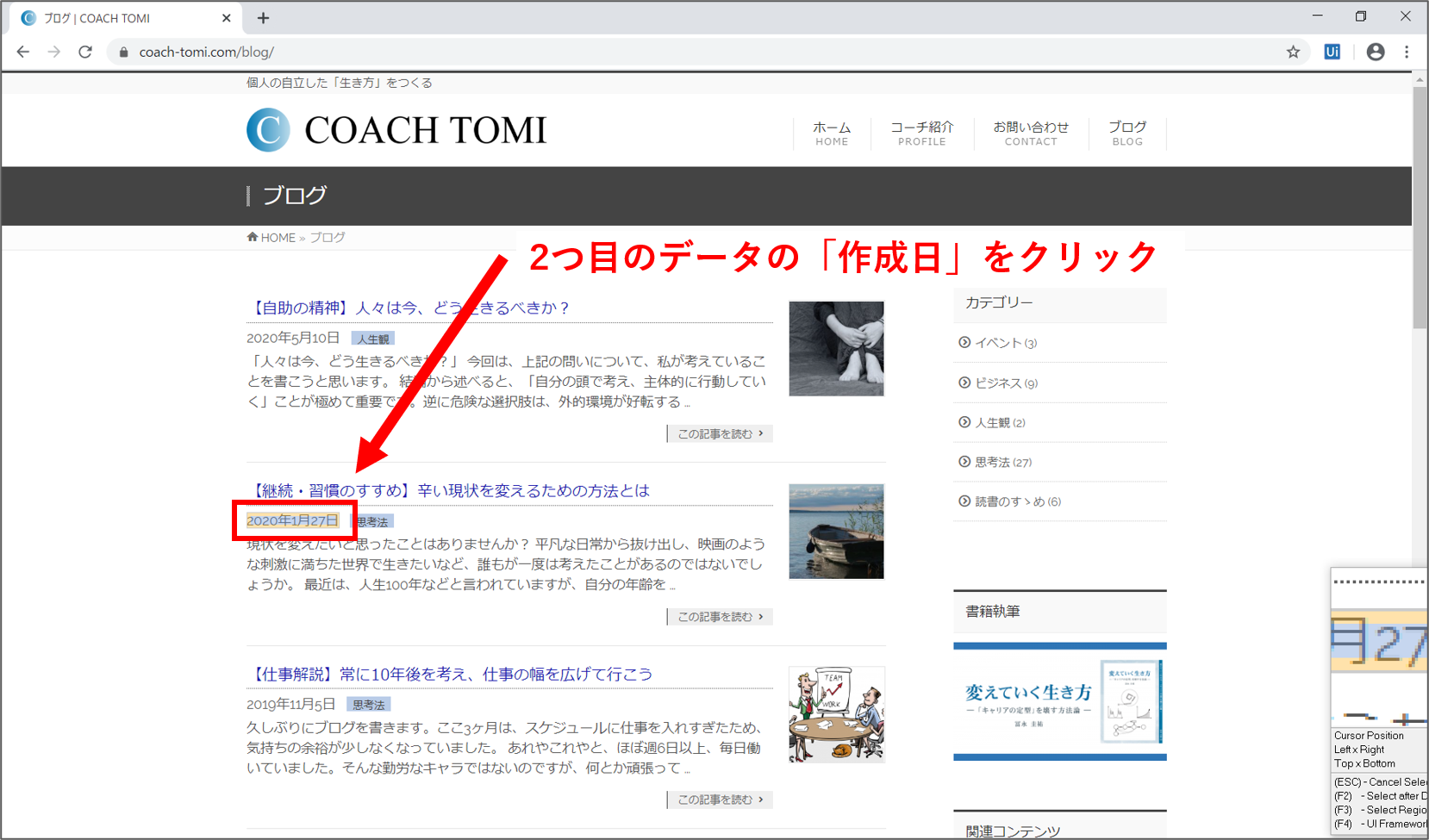This screenshot has height=840, width=1429.
Task: Open the 【自助の精神】 article title
Action: pyautogui.click(x=409, y=308)
